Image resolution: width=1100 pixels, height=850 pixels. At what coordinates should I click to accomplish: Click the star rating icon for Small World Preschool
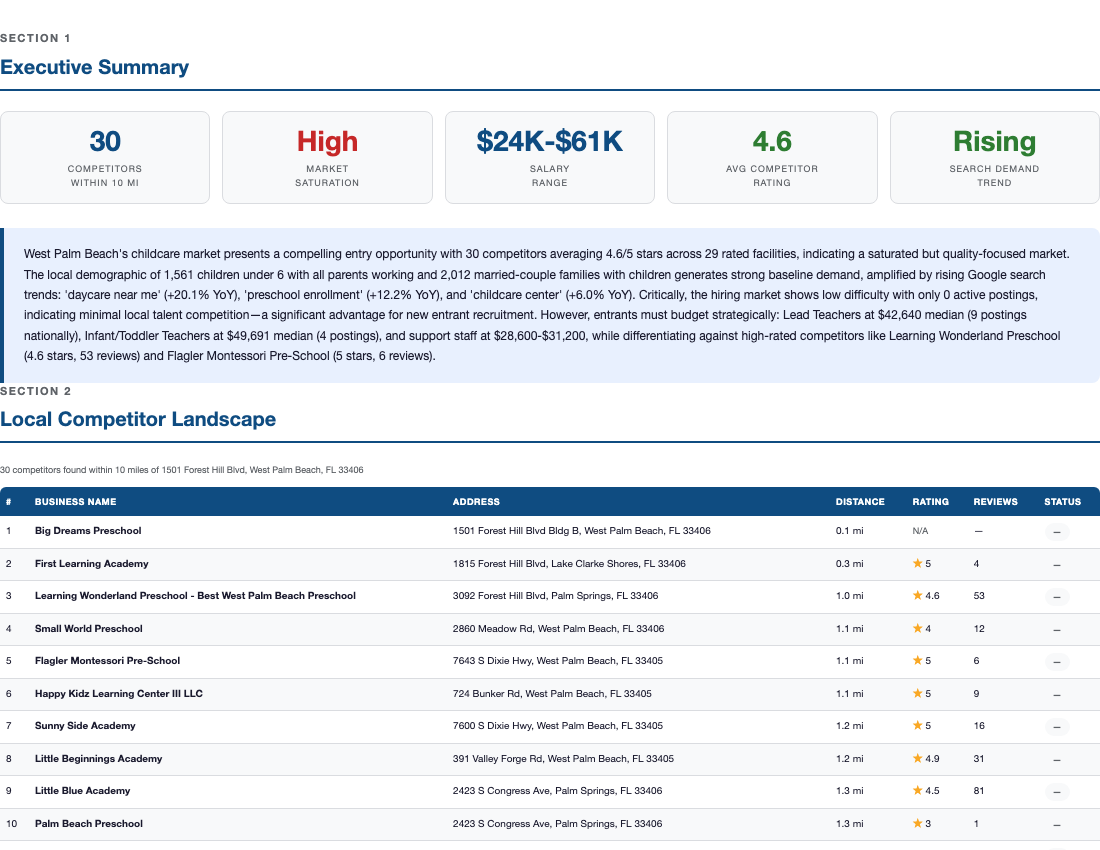(916, 628)
